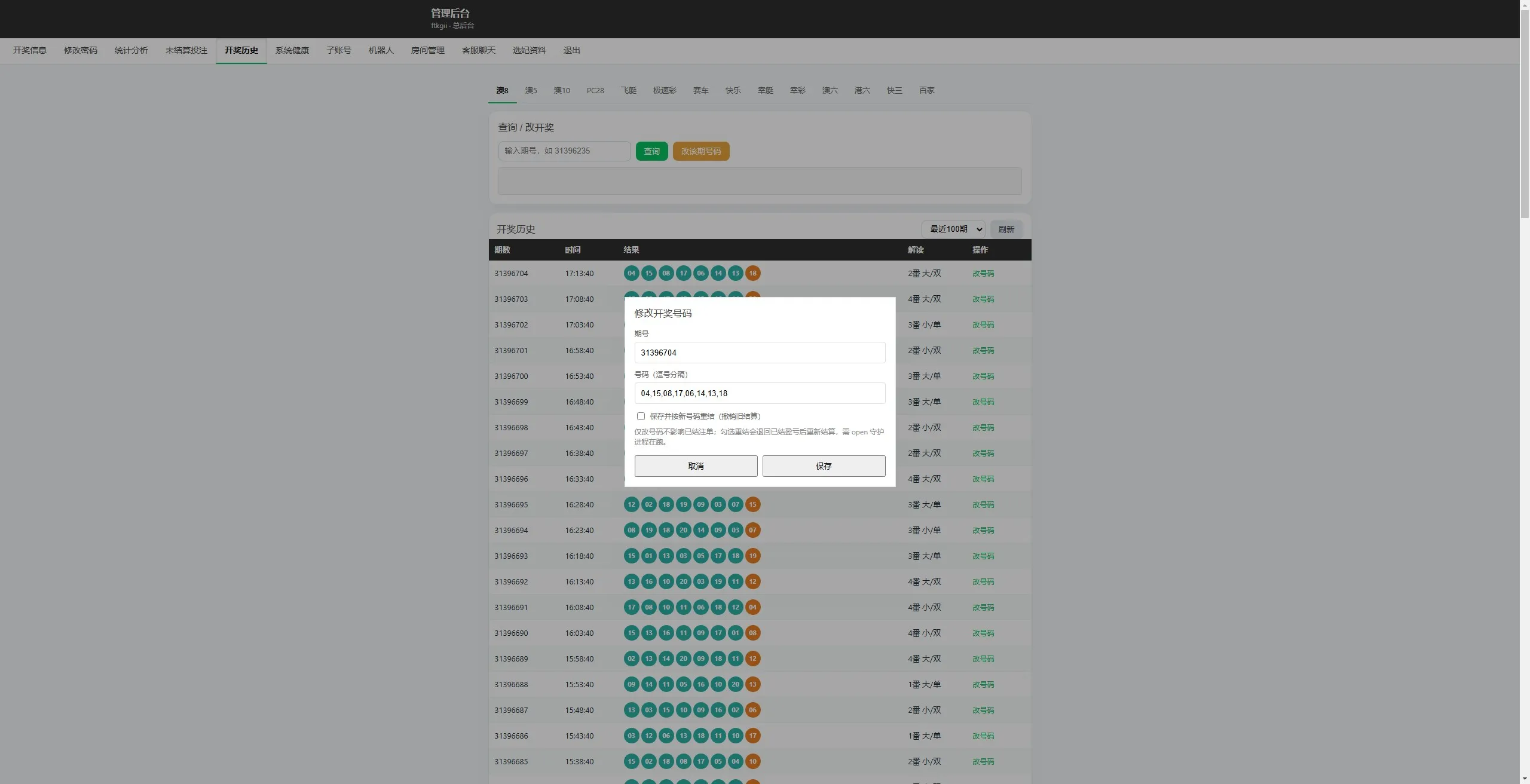Open the 修改密码 menu item
The height and width of the screenshot is (784, 1530).
tap(81, 50)
